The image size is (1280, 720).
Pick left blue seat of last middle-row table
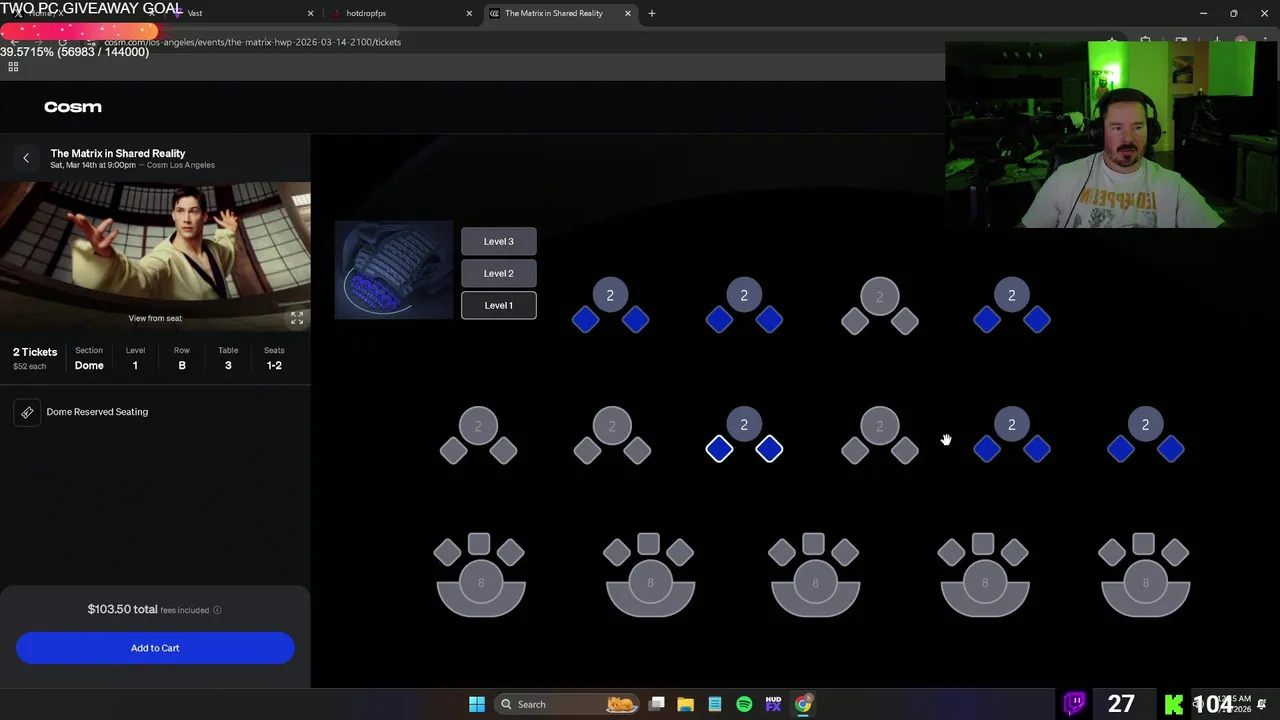tap(1121, 450)
